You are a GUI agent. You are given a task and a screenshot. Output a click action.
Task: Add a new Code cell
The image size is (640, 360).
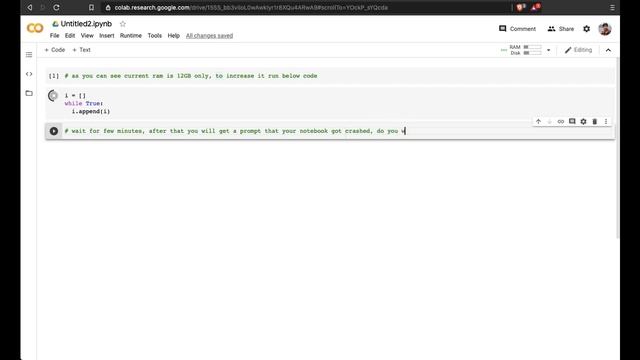click(x=55, y=50)
